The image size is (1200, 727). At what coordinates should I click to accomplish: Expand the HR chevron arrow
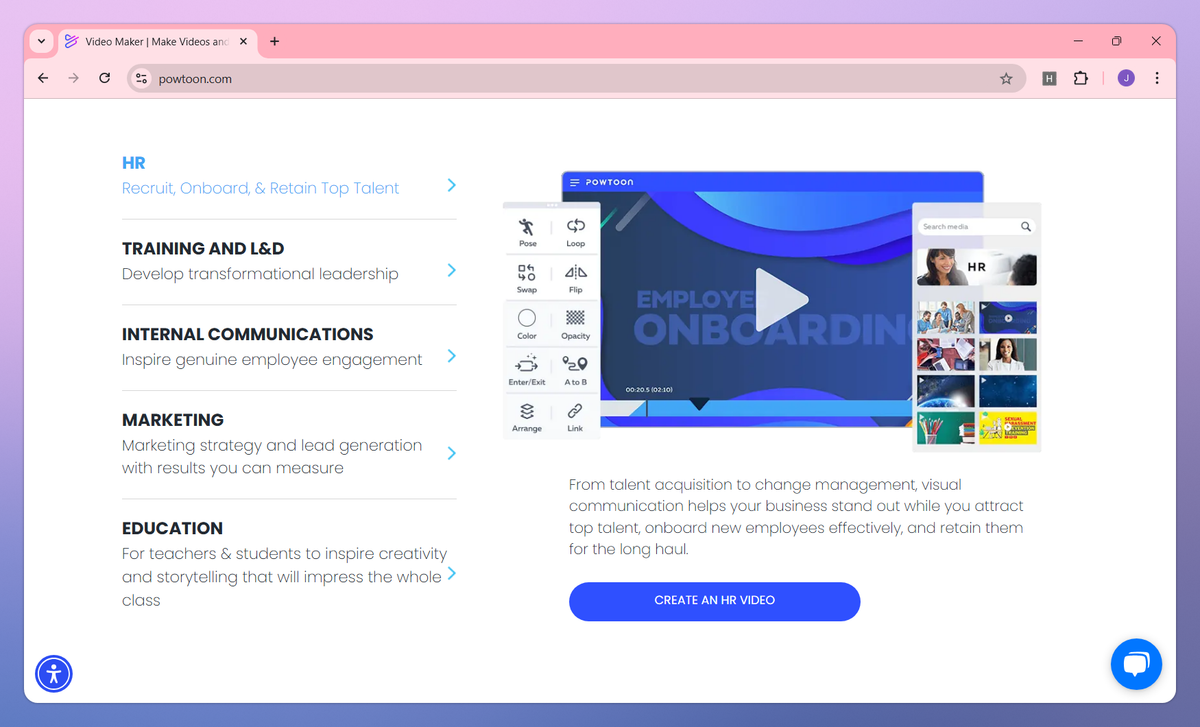[x=452, y=185]
